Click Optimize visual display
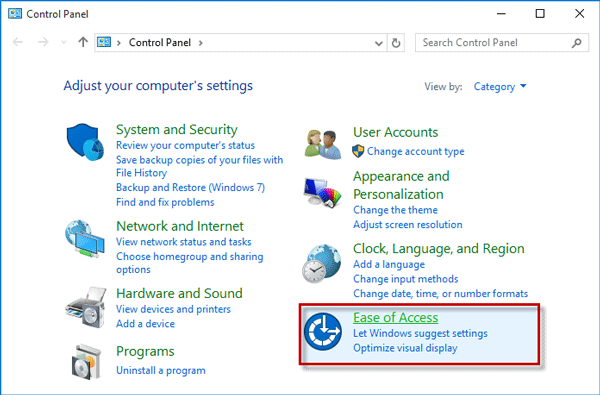Image resolution: width=600 pixels, height=395 pixels. point(405,348)
